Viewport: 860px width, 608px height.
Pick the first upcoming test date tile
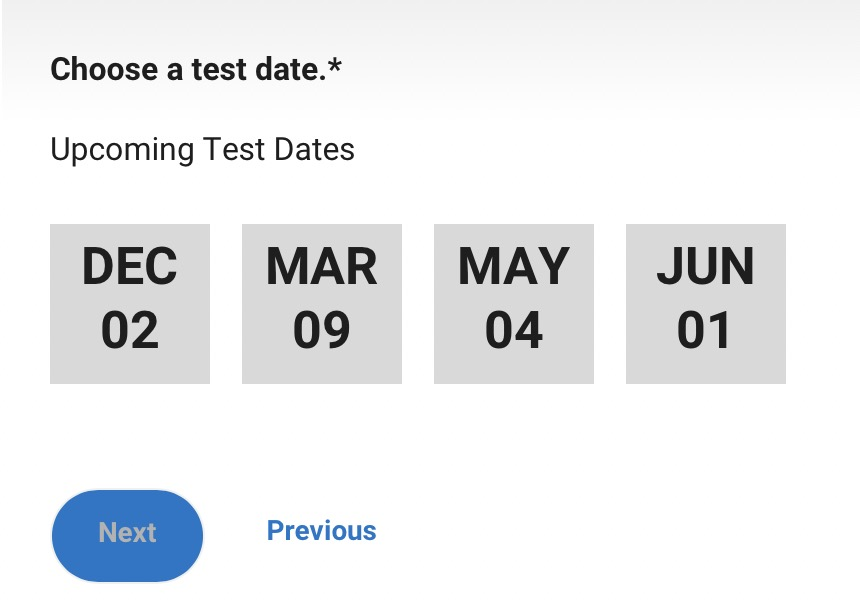coord(130,303)
